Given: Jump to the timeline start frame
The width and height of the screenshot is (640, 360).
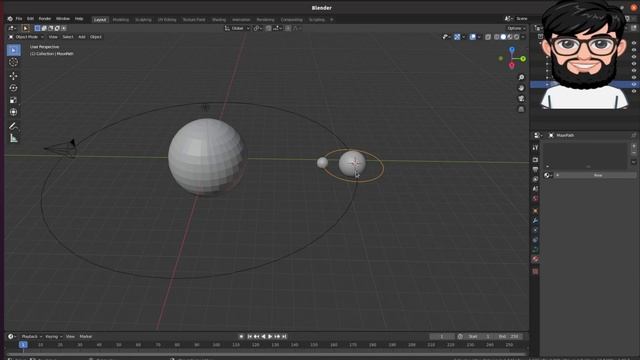Looking at the screenshot, I should tap(250, 336).
